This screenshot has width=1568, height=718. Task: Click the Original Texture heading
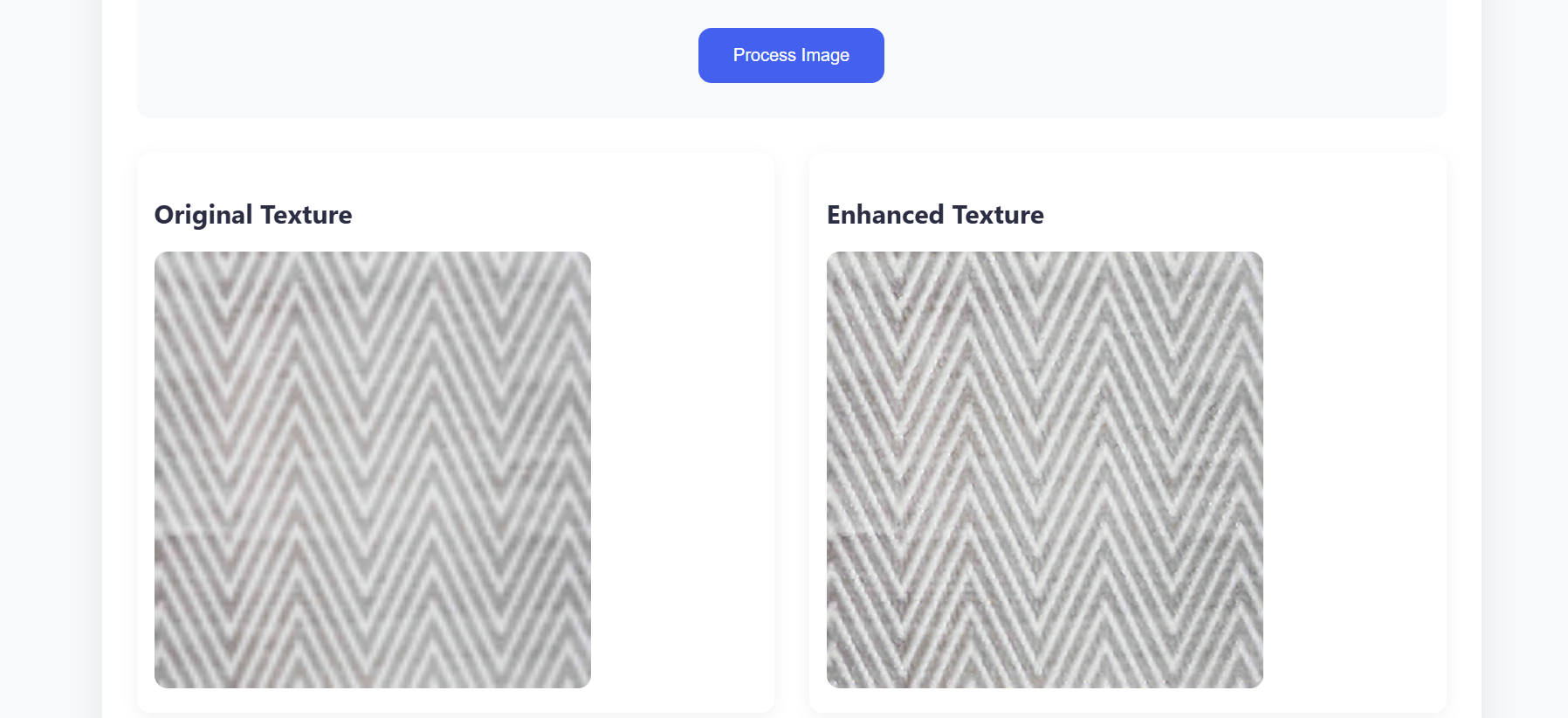[x=253, y=215]
